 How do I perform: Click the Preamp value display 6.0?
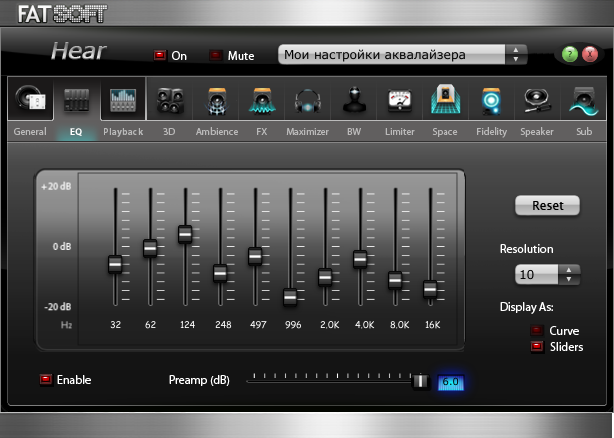point(450,382)
